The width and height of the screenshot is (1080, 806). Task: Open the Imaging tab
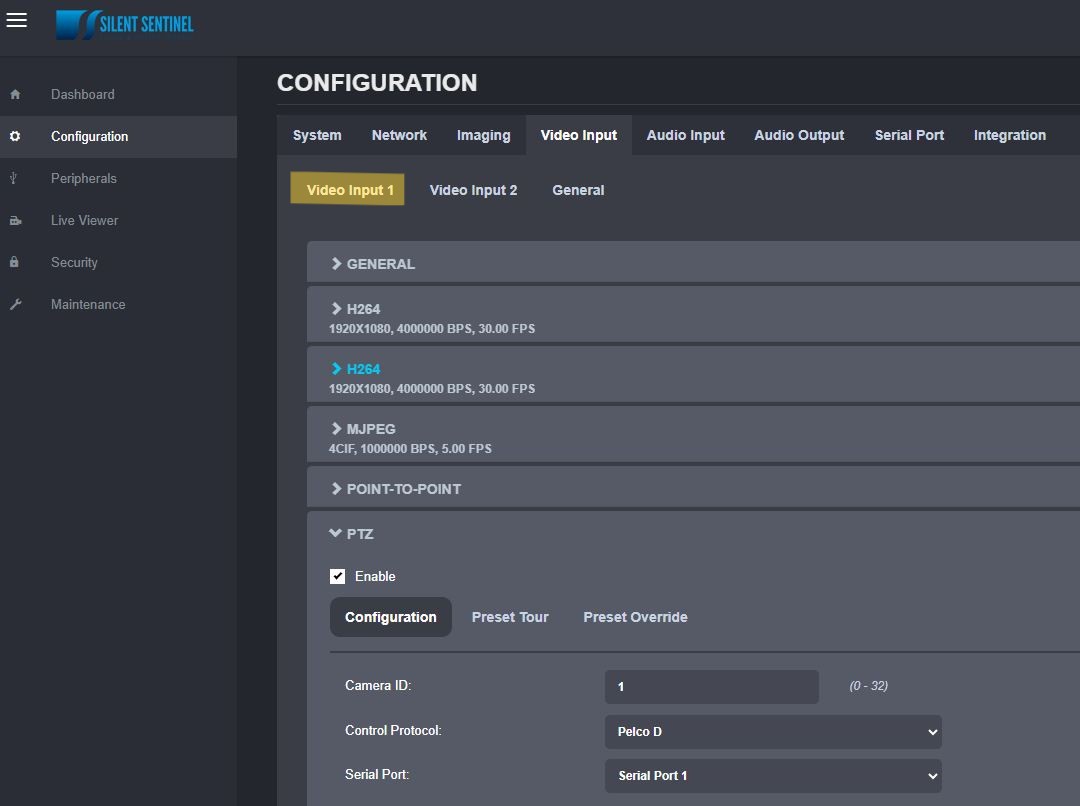[x=484, y=135]
